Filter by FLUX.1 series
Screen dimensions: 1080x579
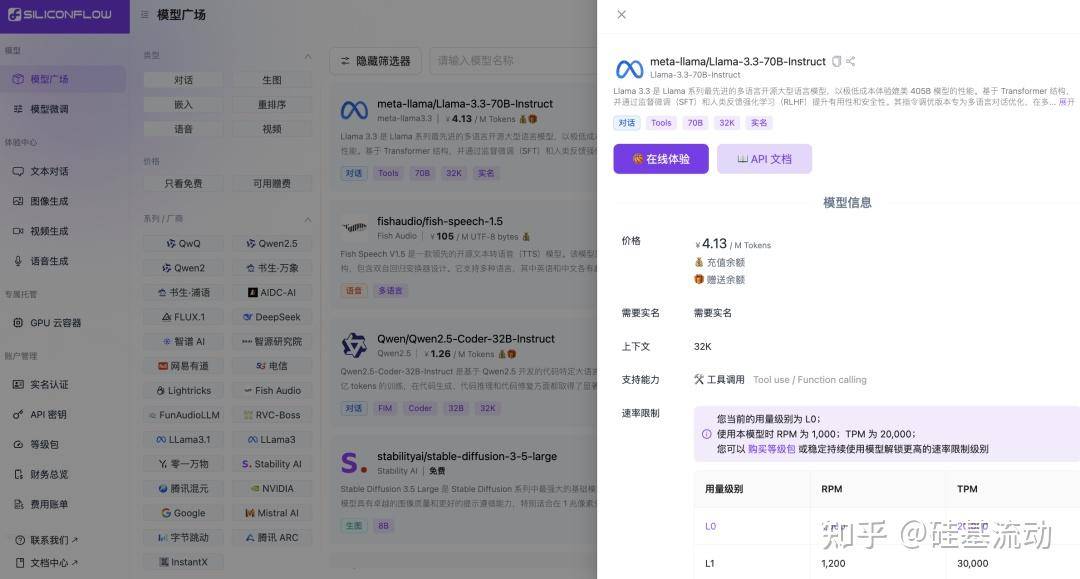(x=183, y=317)
